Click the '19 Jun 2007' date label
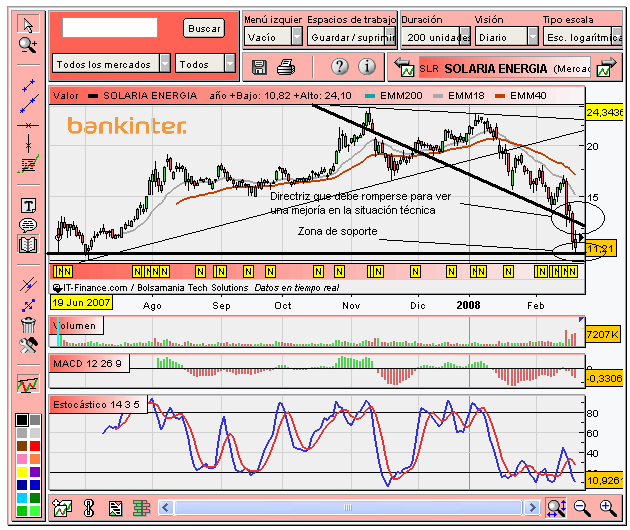Viewport: 630px width, 530px height. 81,303
